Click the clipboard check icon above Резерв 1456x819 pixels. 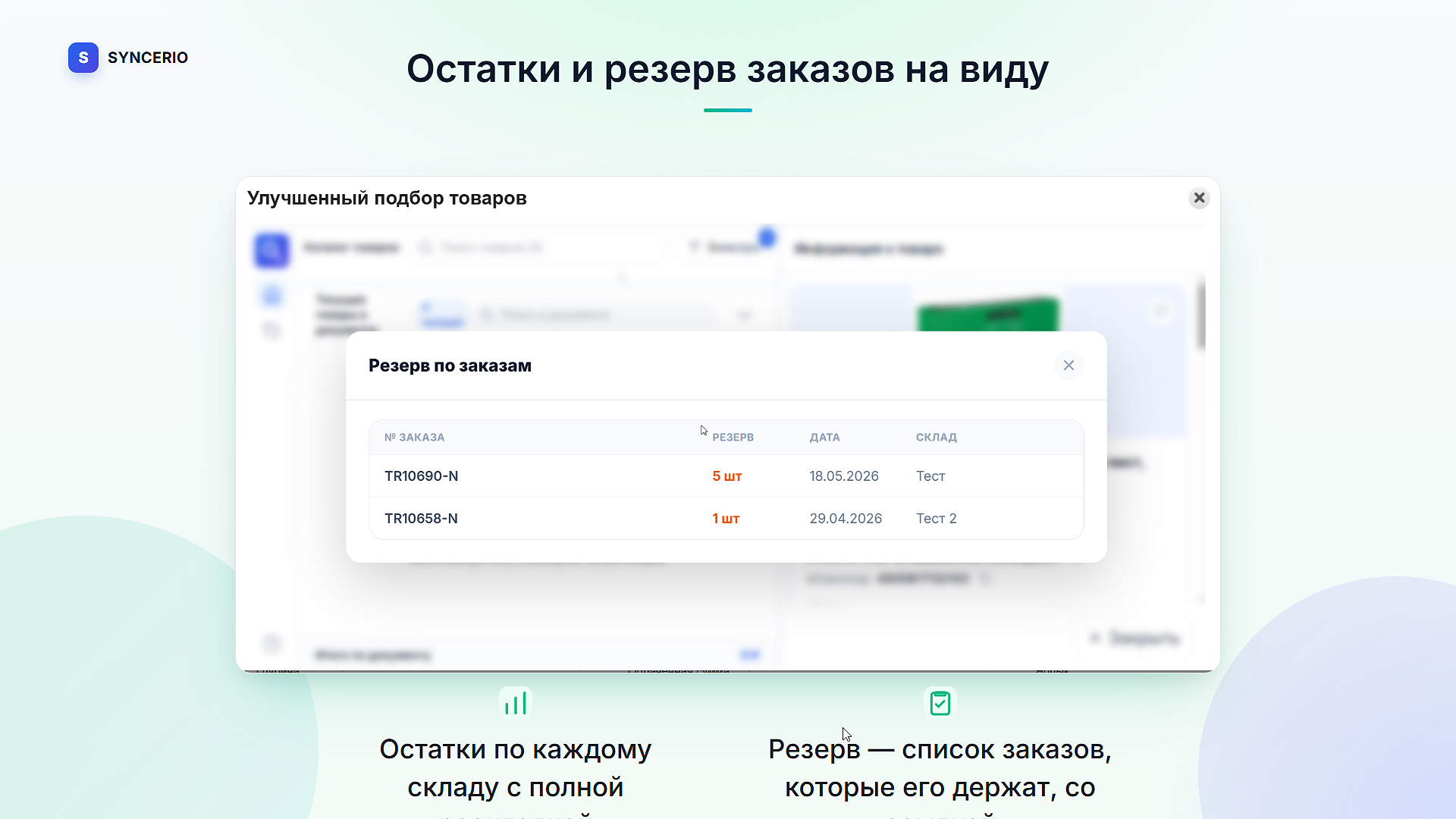[x=940, y=703]
